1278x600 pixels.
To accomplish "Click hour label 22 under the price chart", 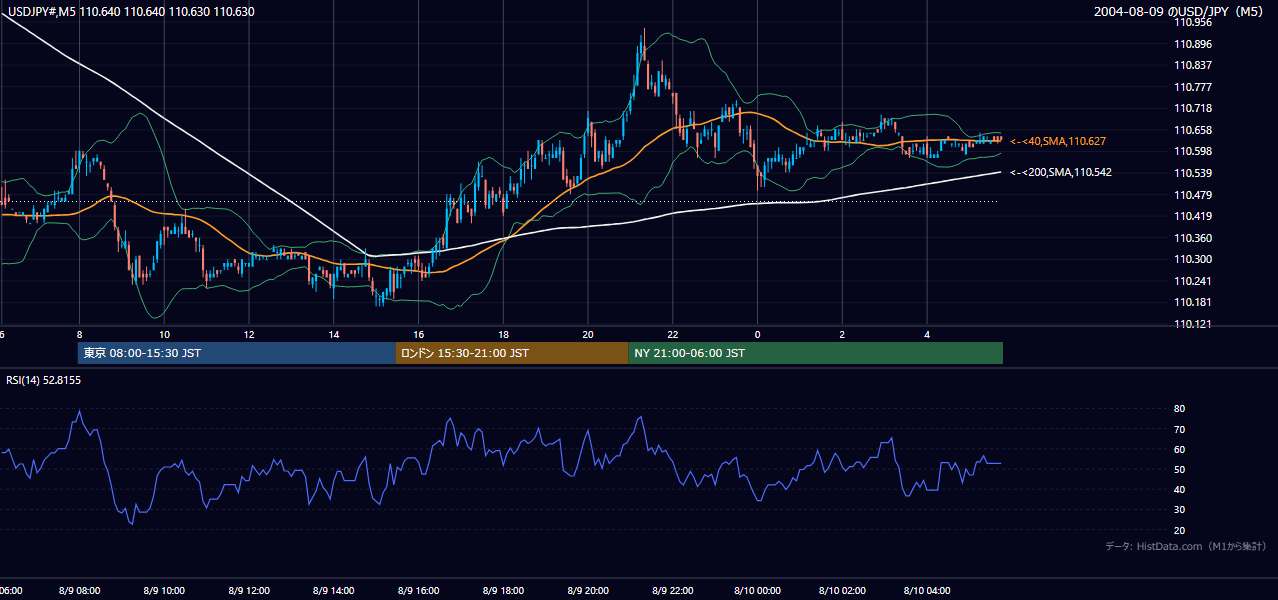I will tap(673, 334).
